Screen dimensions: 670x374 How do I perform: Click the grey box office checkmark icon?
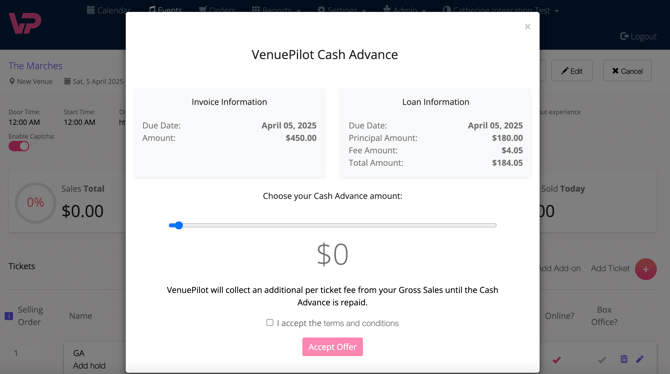coord(602,360)
